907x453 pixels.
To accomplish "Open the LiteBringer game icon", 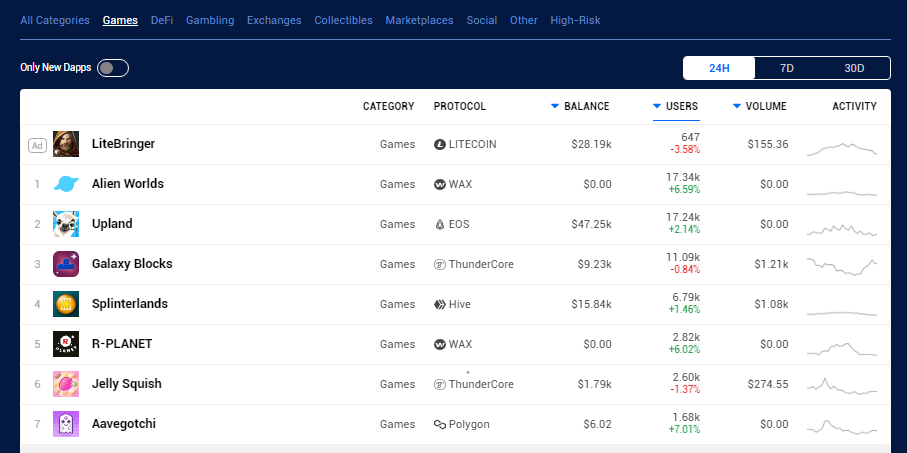I will coord(66,144).
